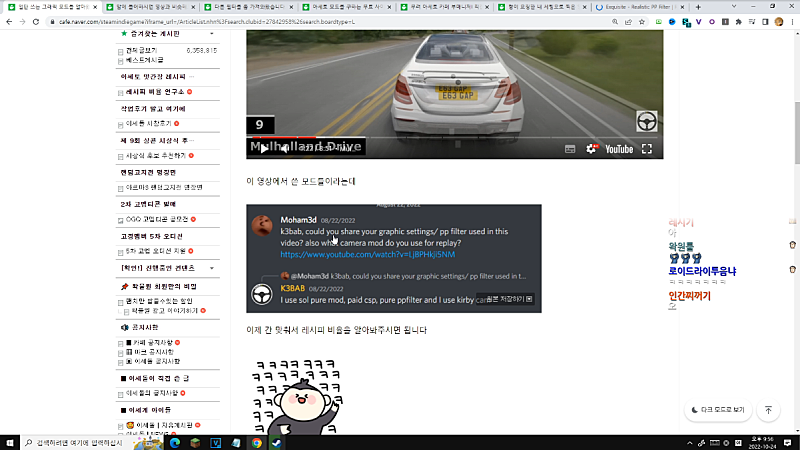Click the steering wheel channel watermark
Screen dimensions: 800x450
(x=647, y=121)
